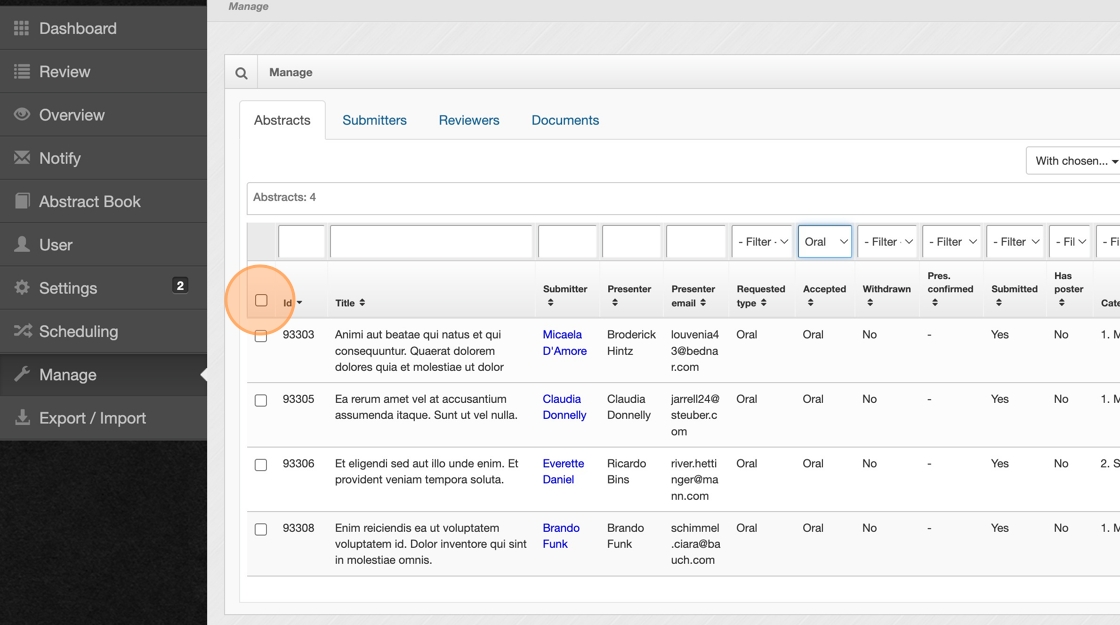The image size is (1120, 625).
Task: Click the Scheduling shuffle icon
Action: click(x=21, y=331)
